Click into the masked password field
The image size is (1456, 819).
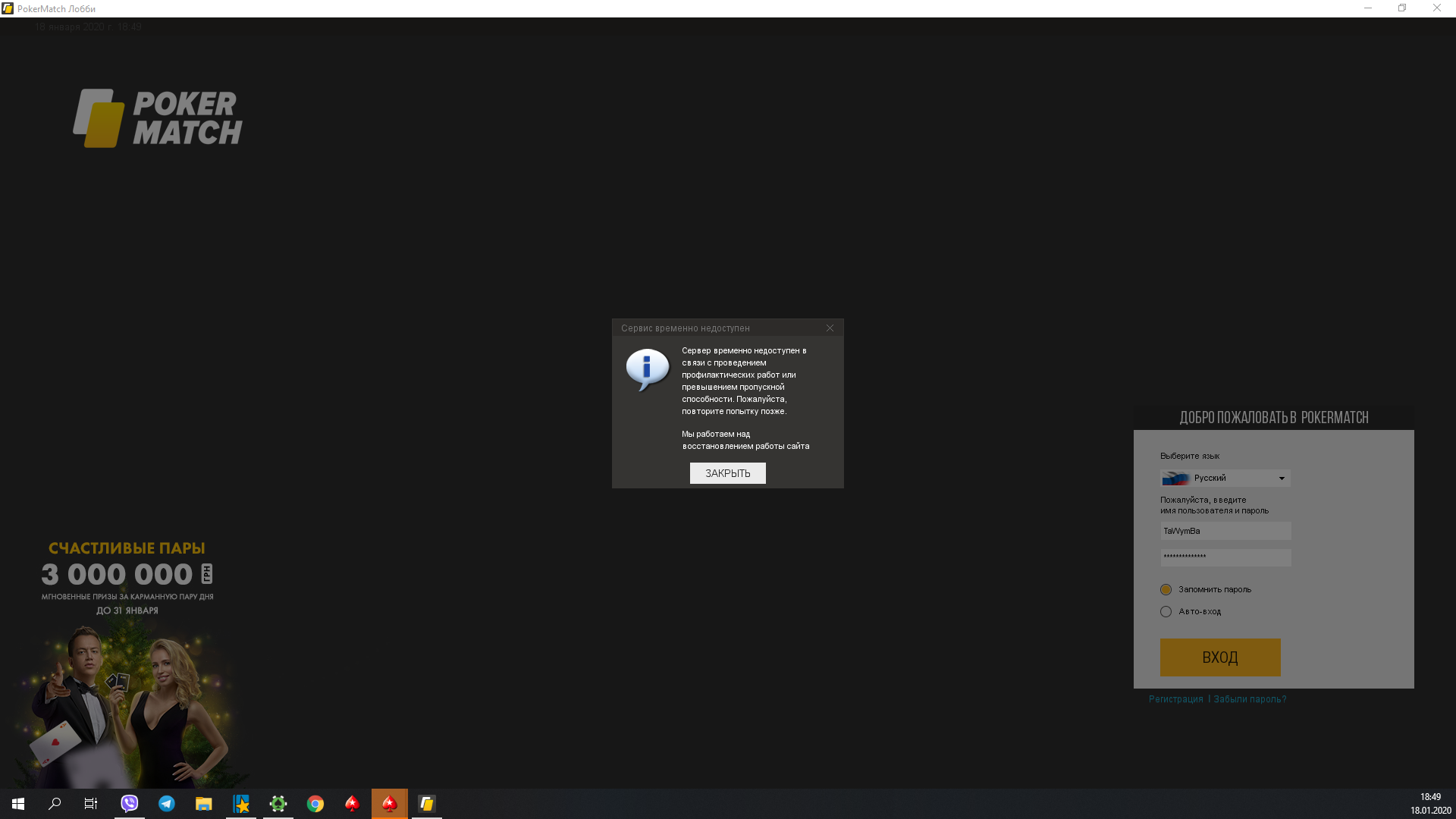[1225, 557]
